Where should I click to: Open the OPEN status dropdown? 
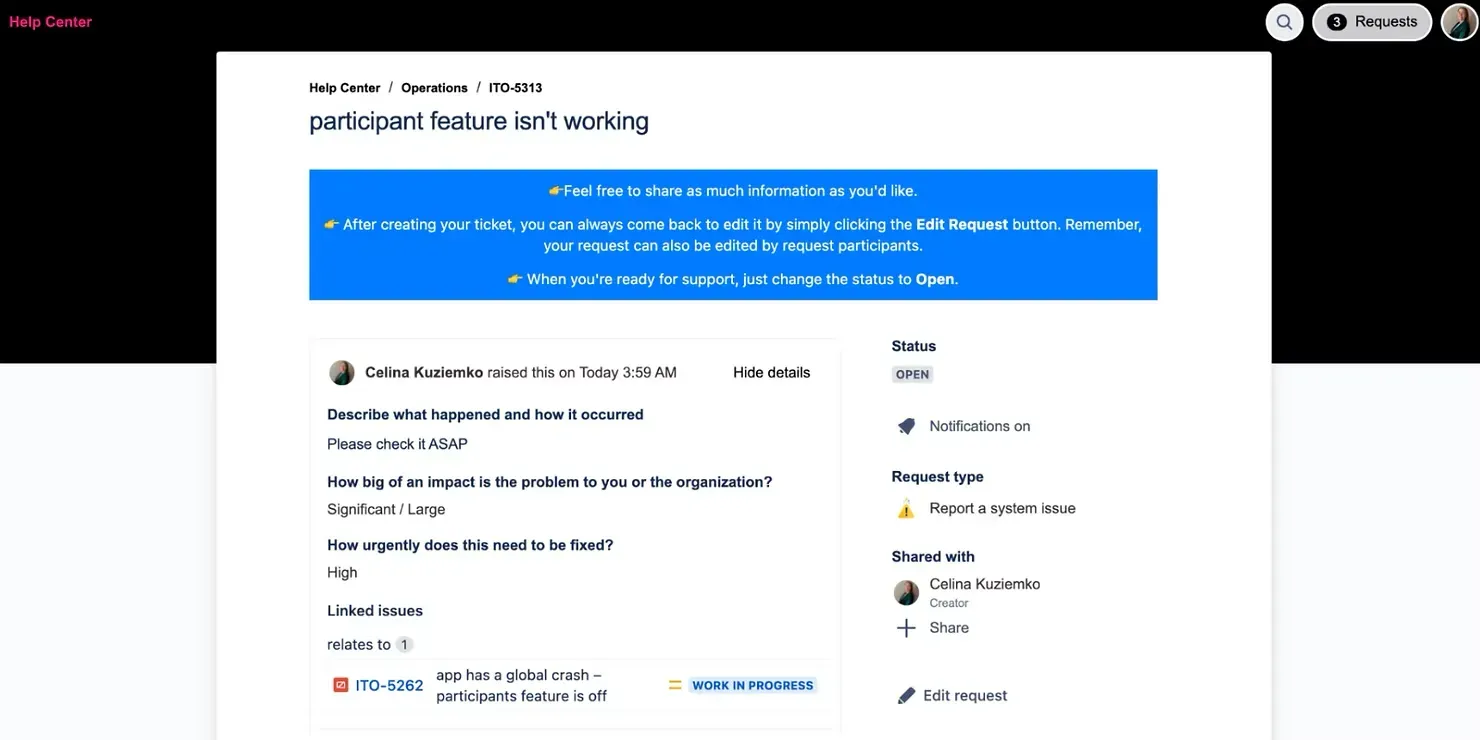[x=912, y=374]
